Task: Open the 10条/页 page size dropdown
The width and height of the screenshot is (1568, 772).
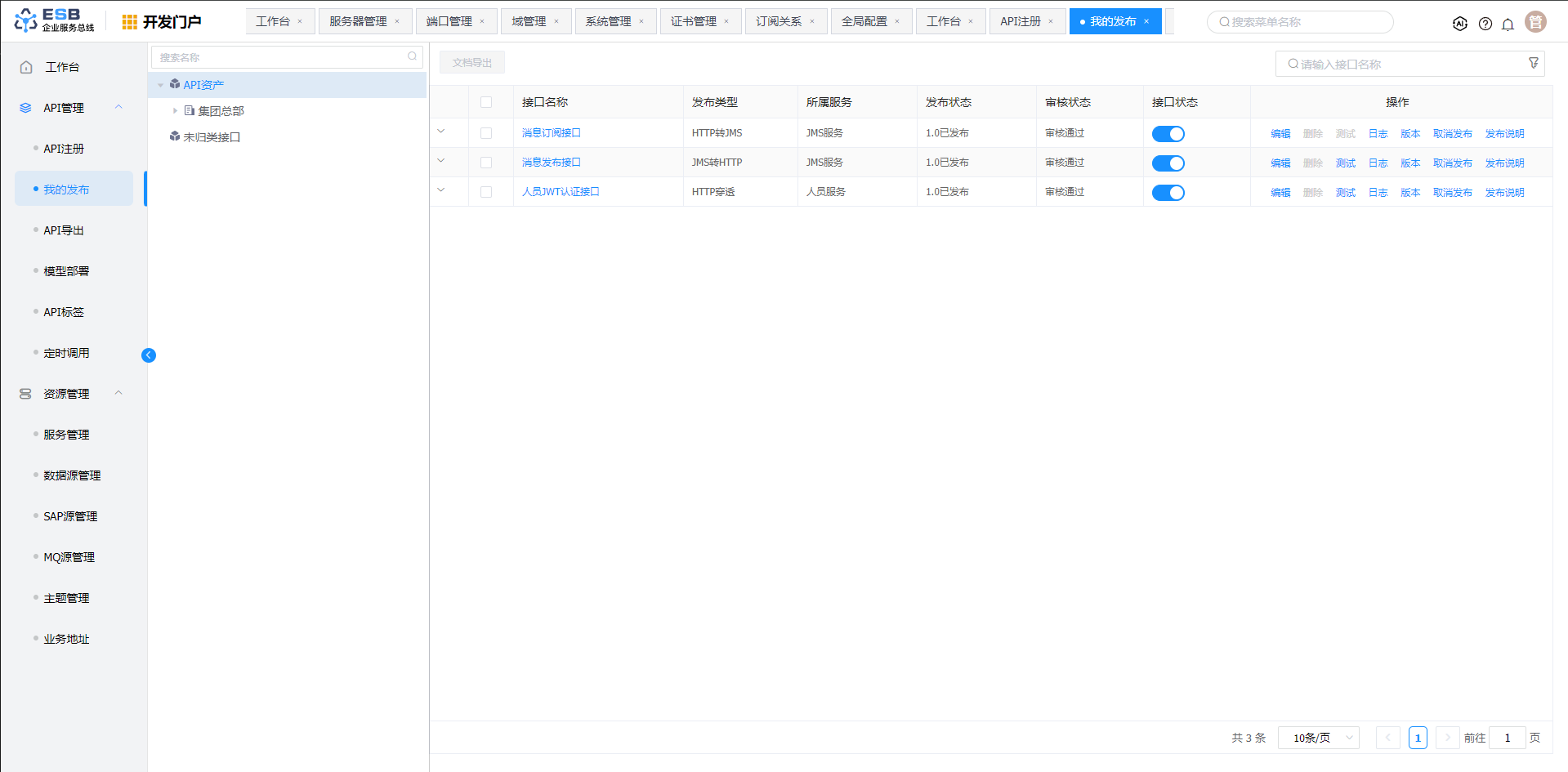Action: coord(1318,738)
